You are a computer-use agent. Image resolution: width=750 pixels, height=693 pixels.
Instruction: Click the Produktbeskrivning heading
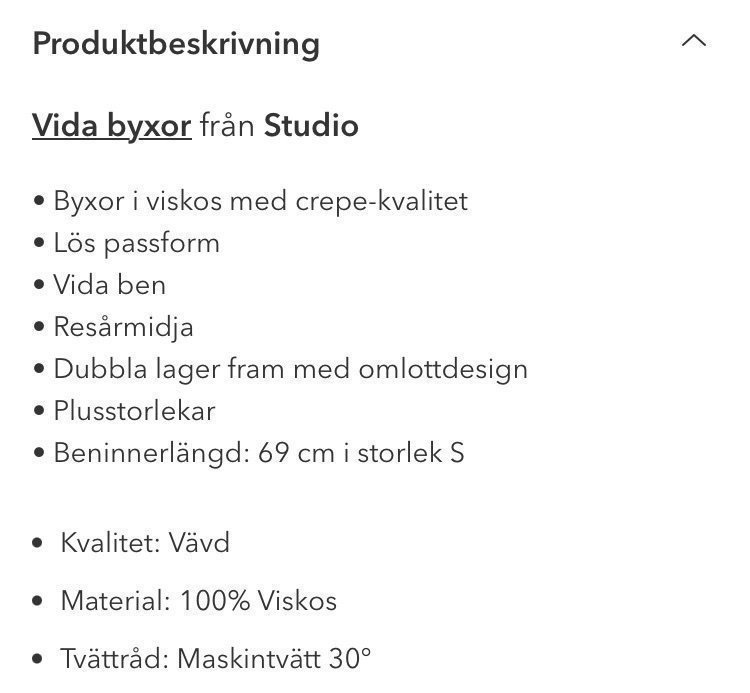(x=176, y=44)
